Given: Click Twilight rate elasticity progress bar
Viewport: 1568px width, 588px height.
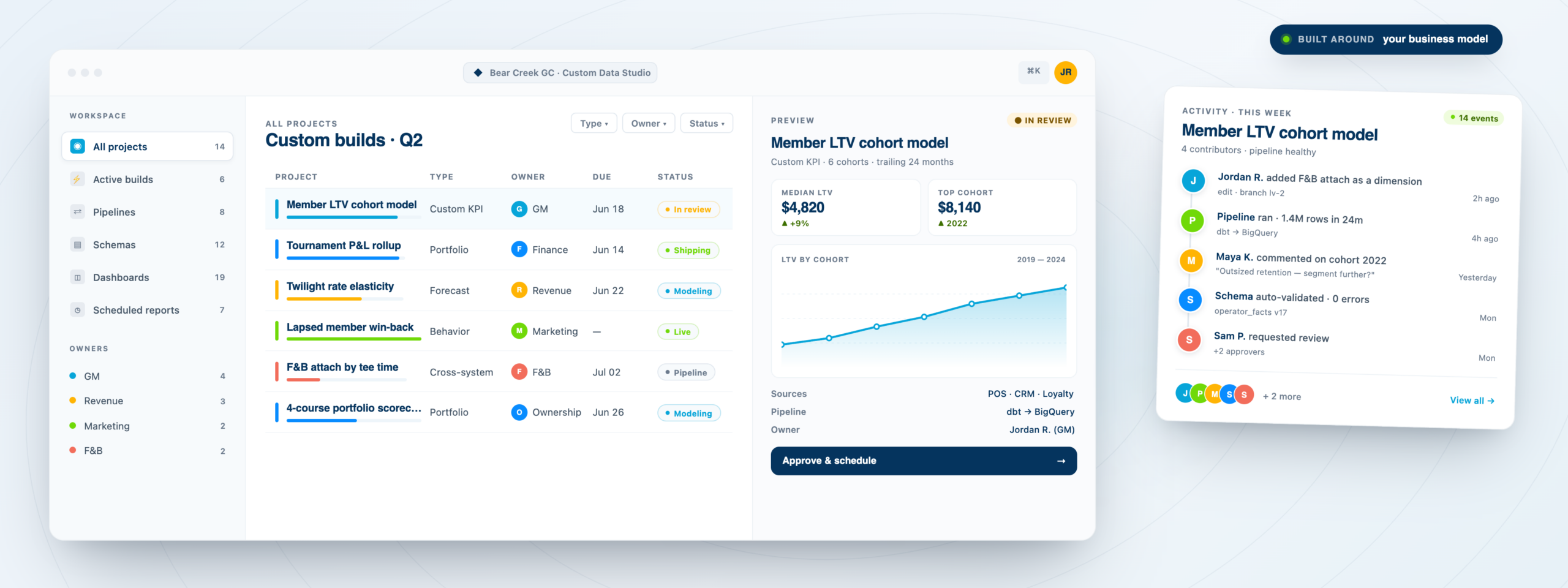Looking at the screenshot, I should [x=345, y=299].
